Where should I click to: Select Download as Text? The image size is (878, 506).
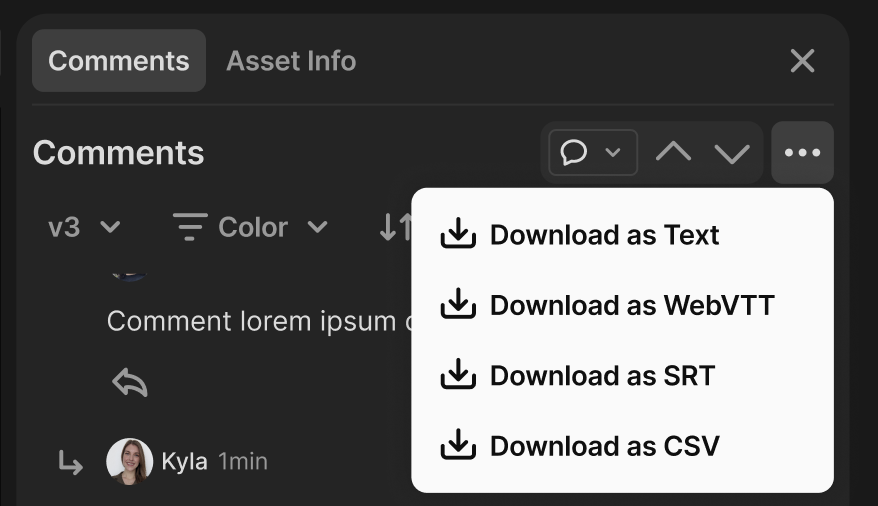pyautogui.click(x=604, y=235)
